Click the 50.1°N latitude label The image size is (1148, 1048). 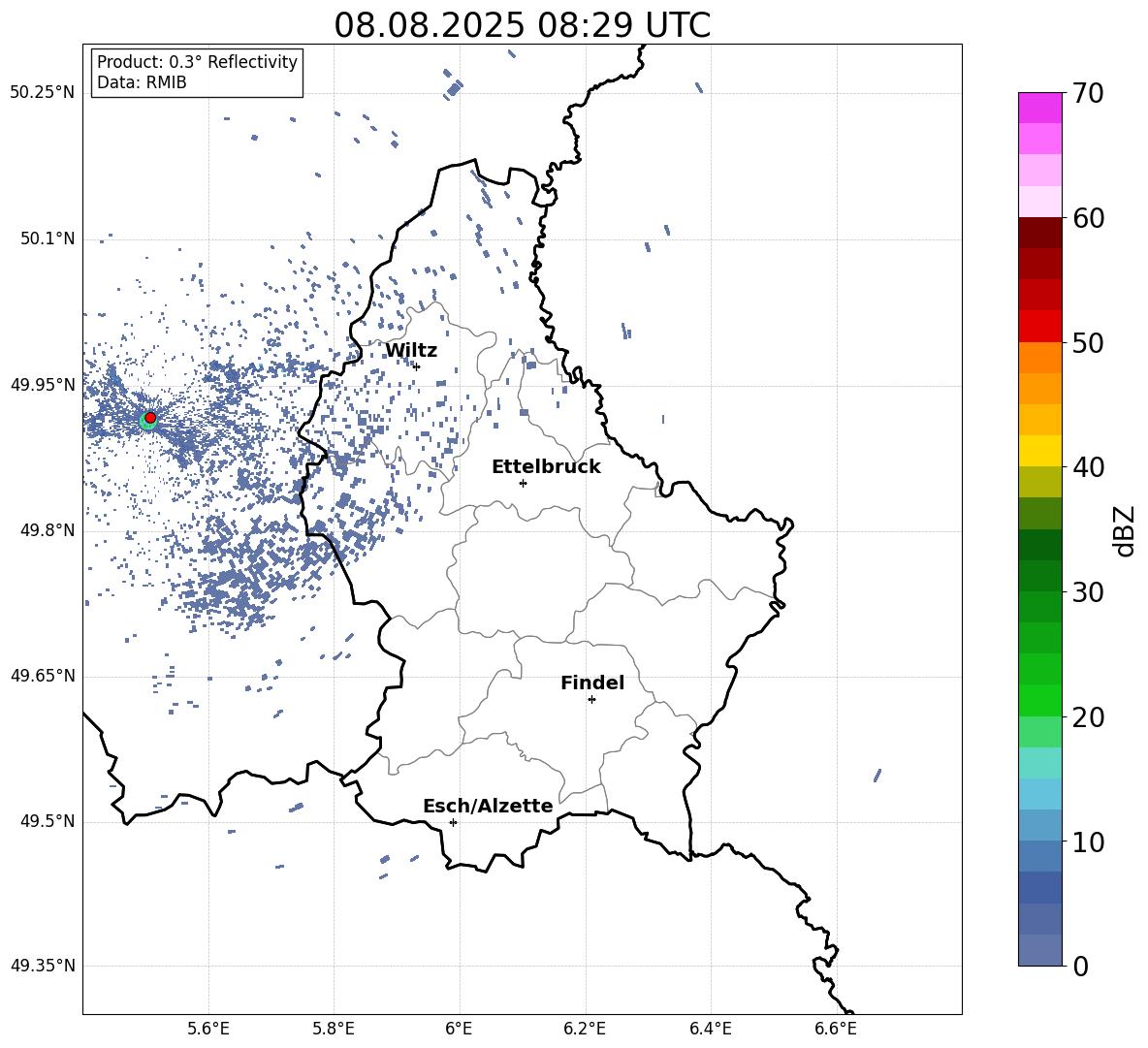[48, 239]
